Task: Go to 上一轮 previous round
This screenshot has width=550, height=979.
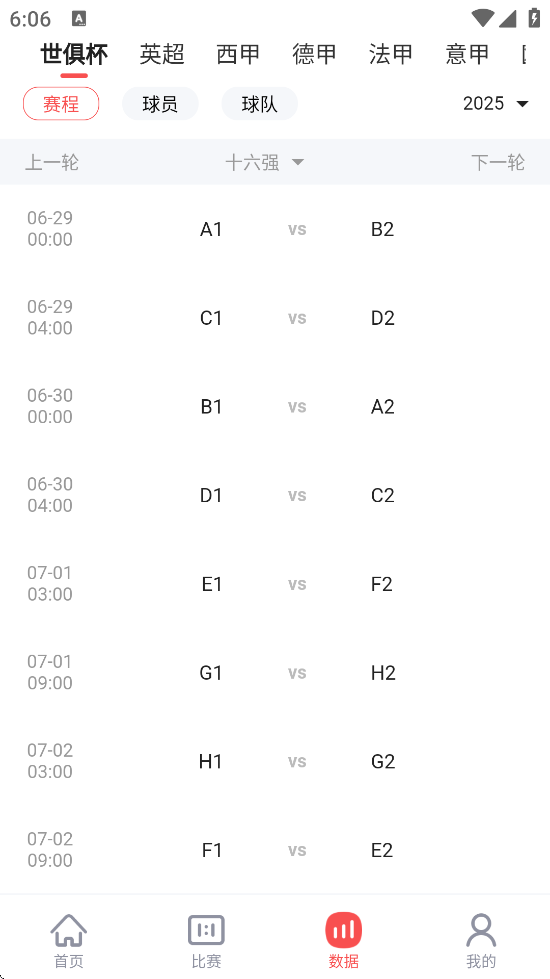Action: click(52, 163)
